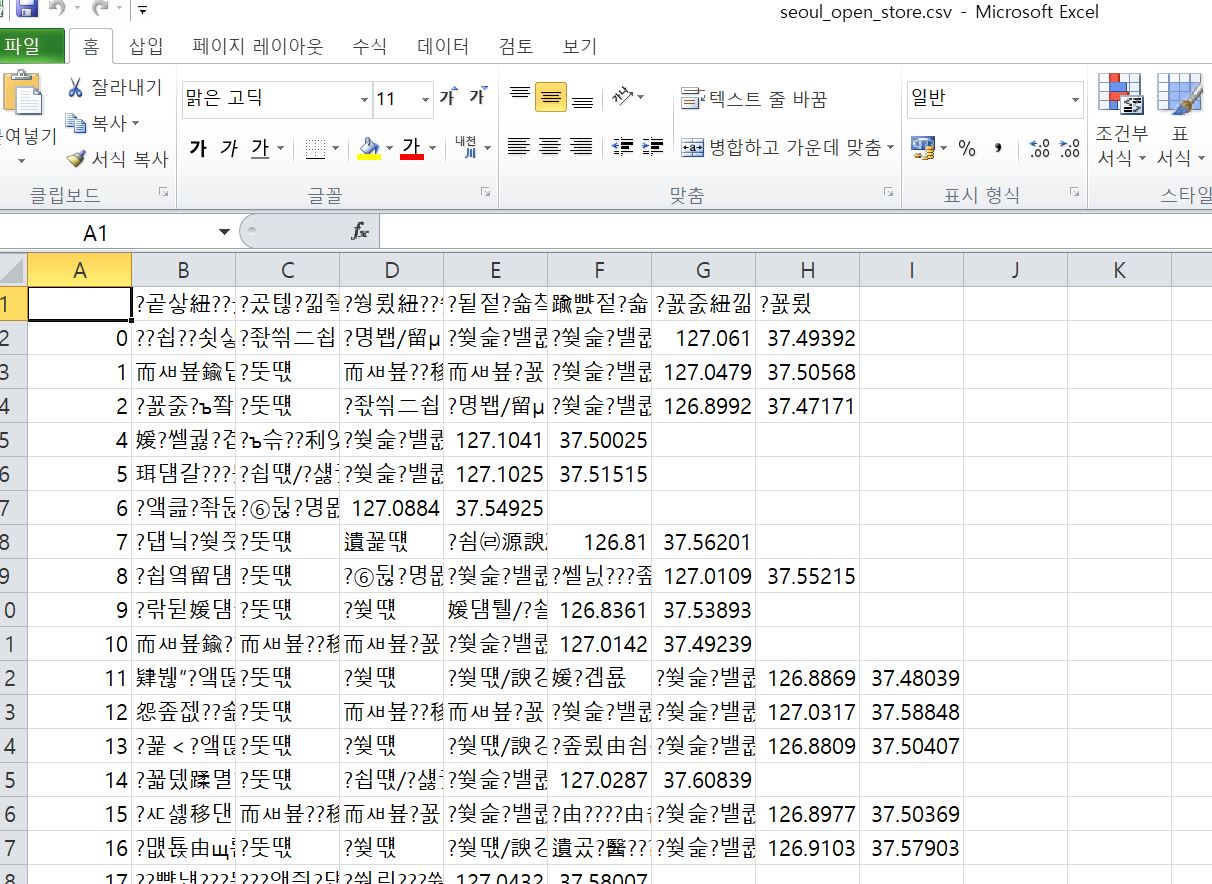Click the decrease decimal icon
The width and height of the screenshot is (1212, 884).
coord(1069,148)
